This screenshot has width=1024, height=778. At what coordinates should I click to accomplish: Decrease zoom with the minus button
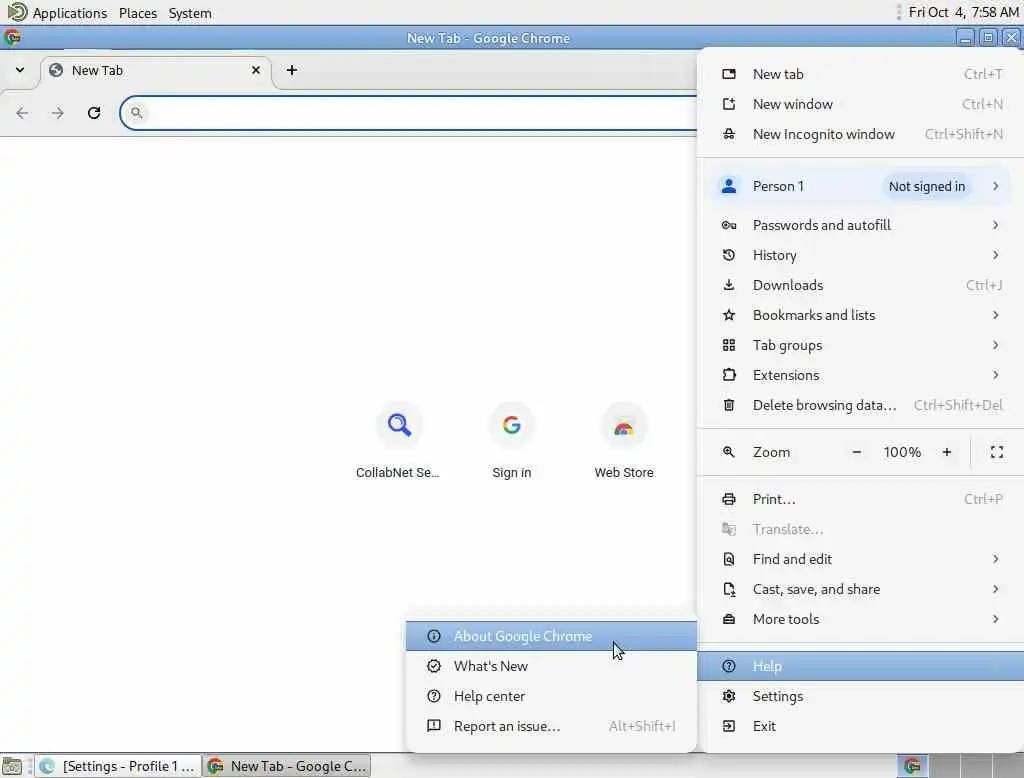[x=857, y=452]
